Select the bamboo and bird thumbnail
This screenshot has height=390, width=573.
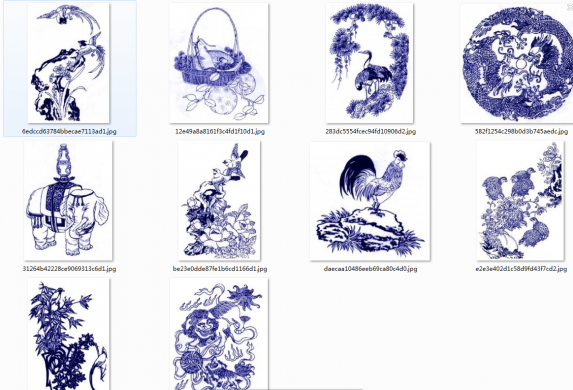tap(68, 334)
